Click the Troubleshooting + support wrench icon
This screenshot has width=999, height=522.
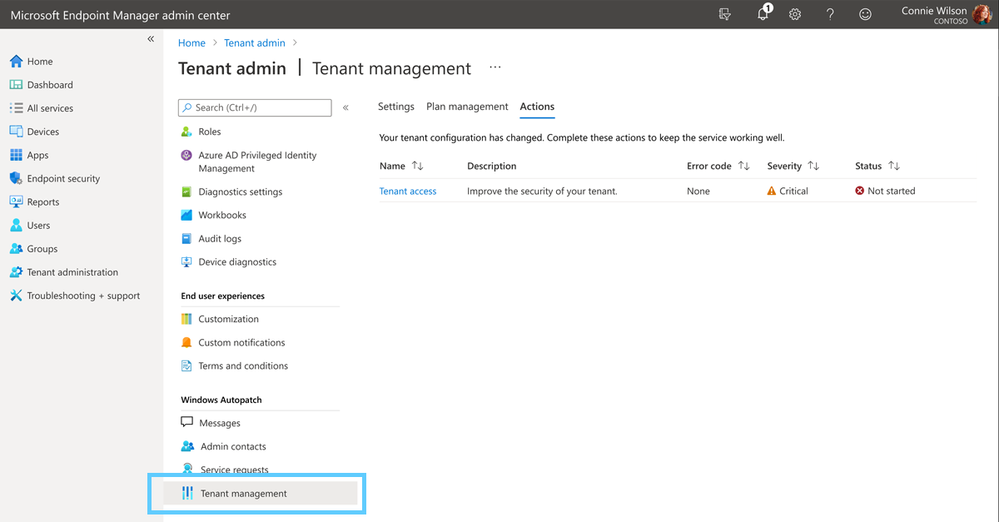(x=16, y=296)
